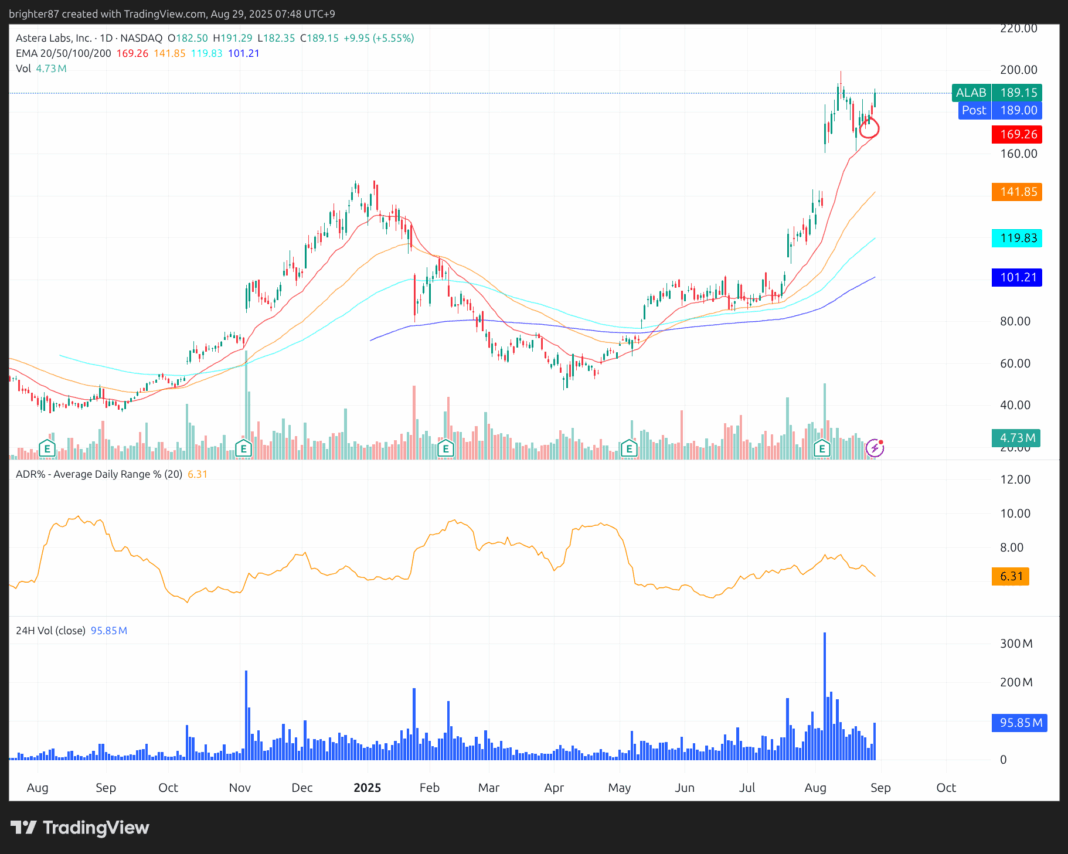Select the red circle drawing on chart
Viewport: 1068px width, 854px height.
tap(869, 126)
